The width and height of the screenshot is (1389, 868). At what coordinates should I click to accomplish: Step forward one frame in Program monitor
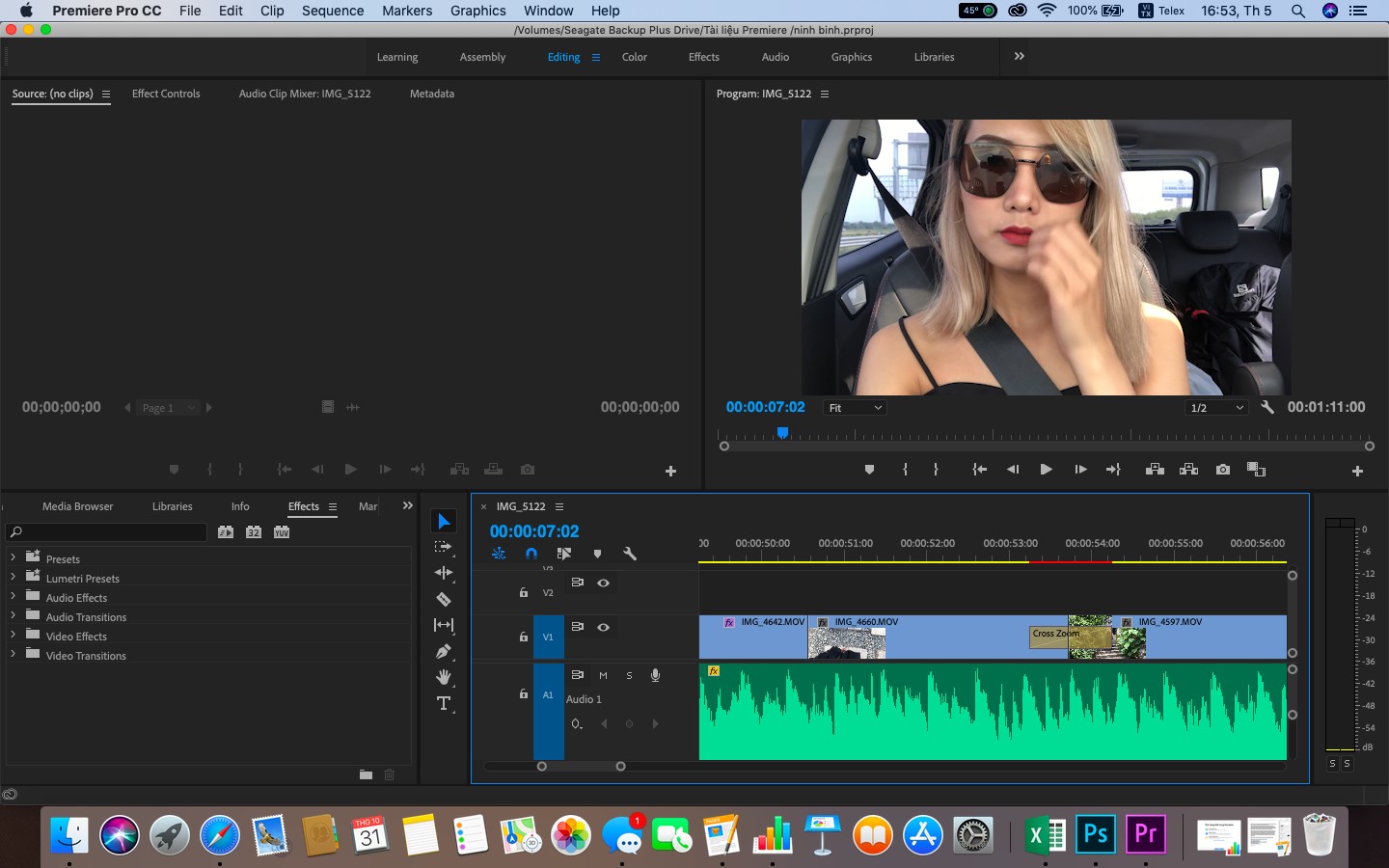point(1080,470)
